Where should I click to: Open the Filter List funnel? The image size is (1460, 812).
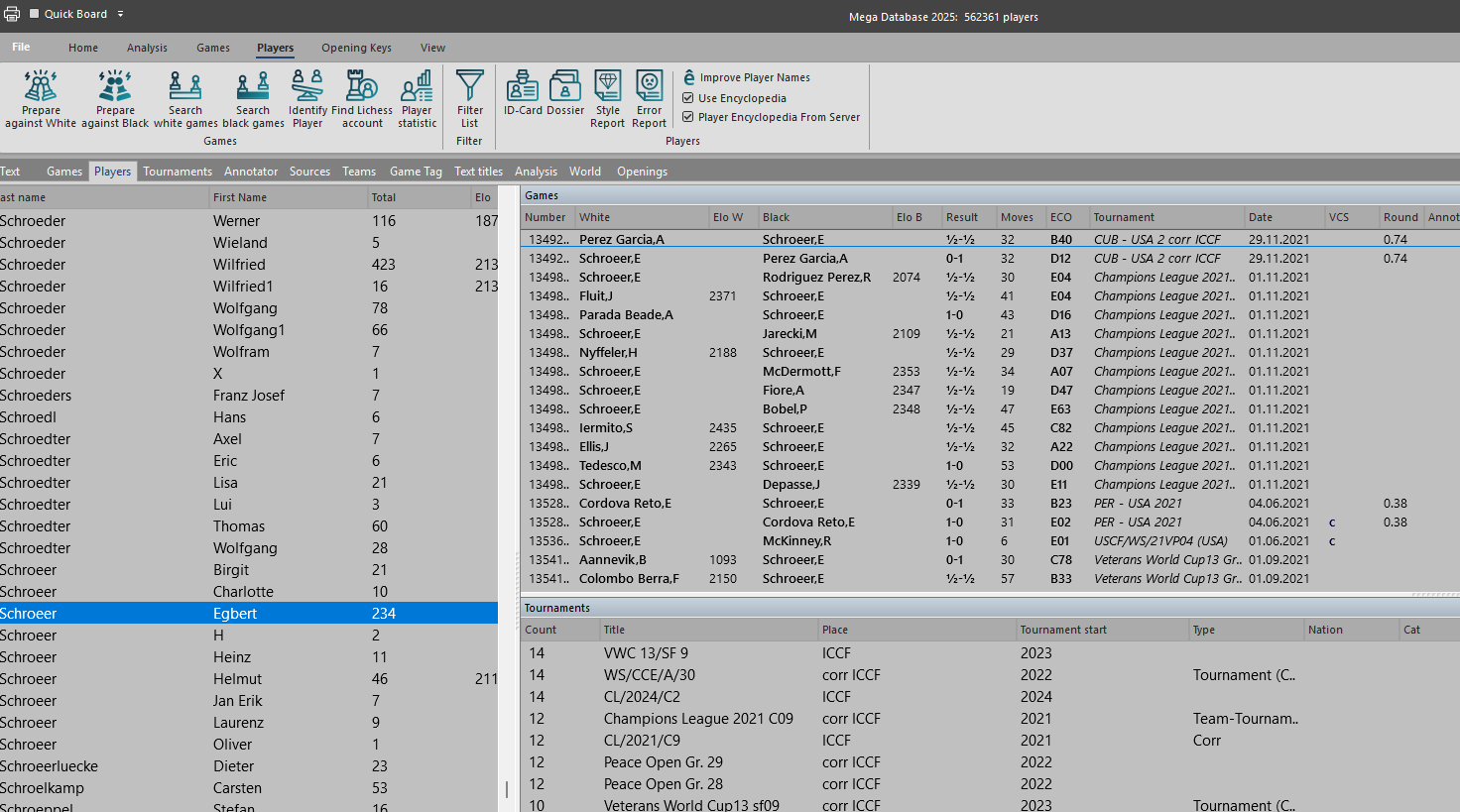pos(470,98)
